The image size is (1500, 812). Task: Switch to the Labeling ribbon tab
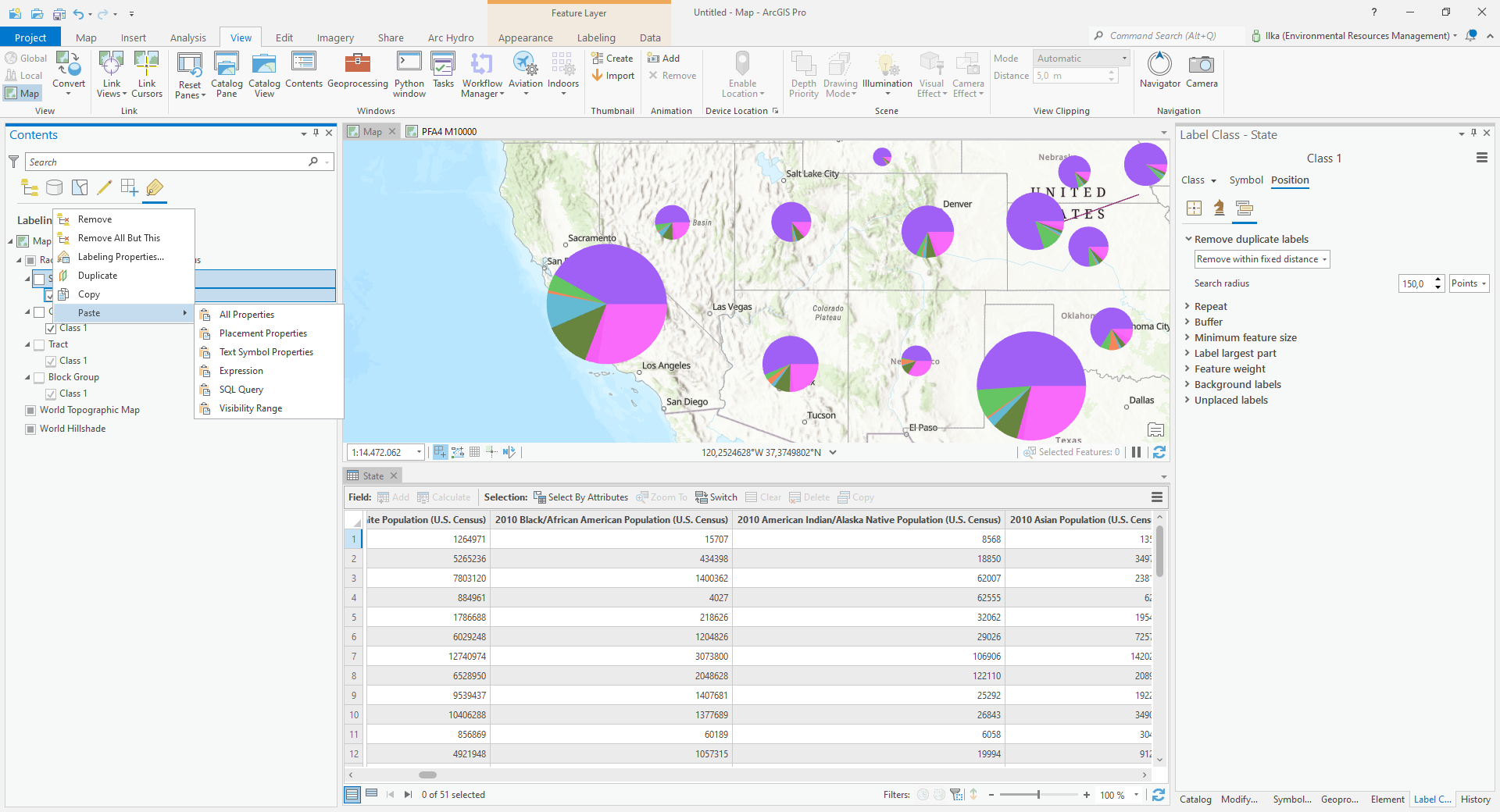click(x=595, y=37)
